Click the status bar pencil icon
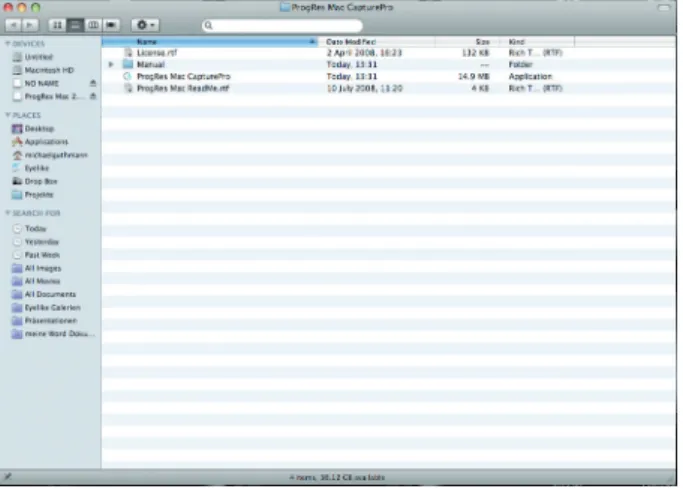The width and height of the screenshot is (683, 489). coord(7,476)
